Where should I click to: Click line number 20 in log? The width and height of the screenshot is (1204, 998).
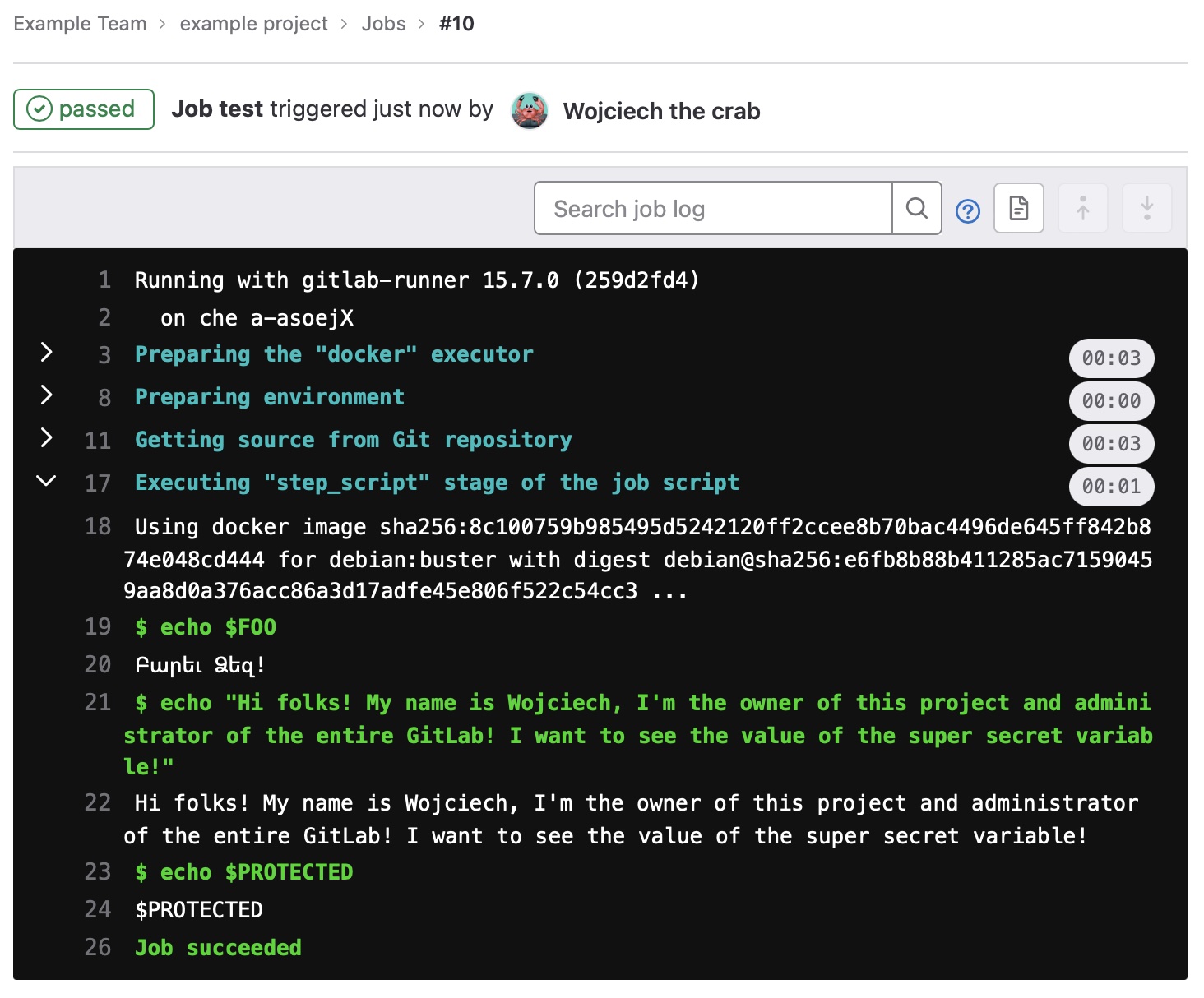coord(98,665)
